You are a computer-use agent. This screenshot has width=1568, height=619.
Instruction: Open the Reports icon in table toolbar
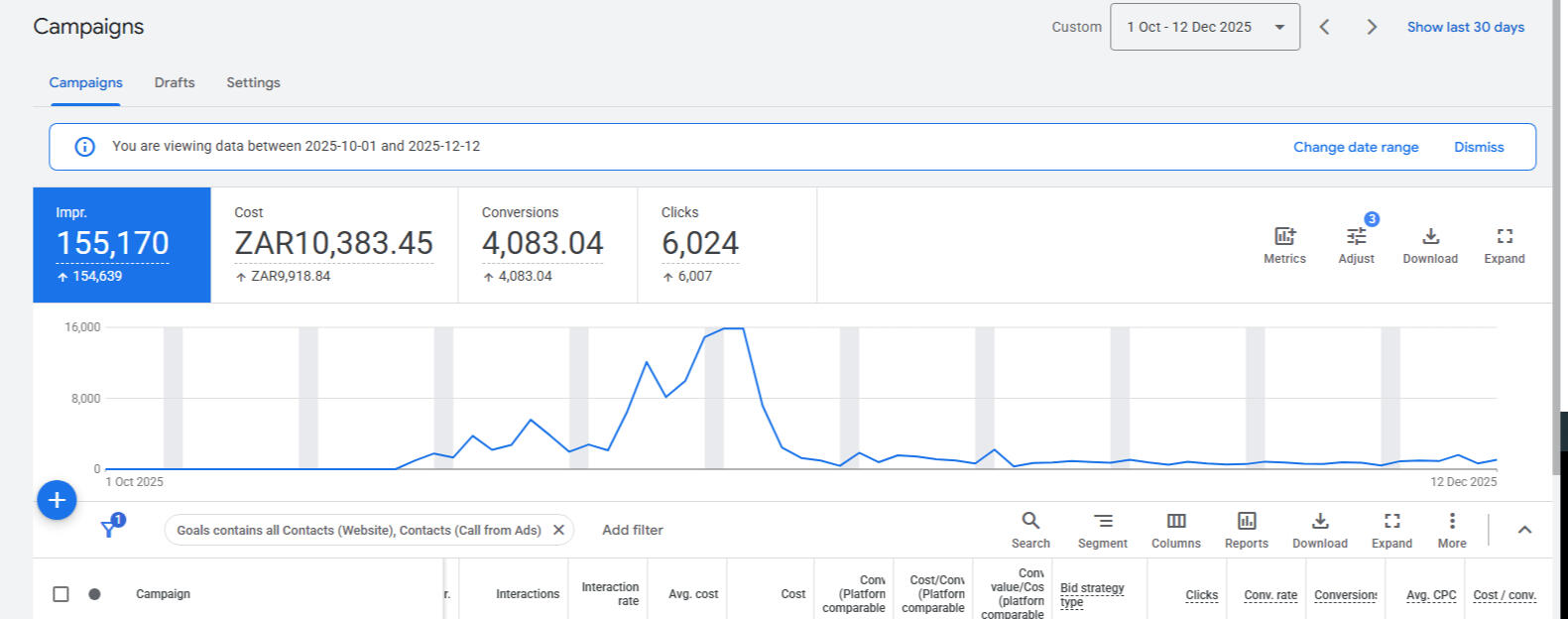tap(1246, 521)
